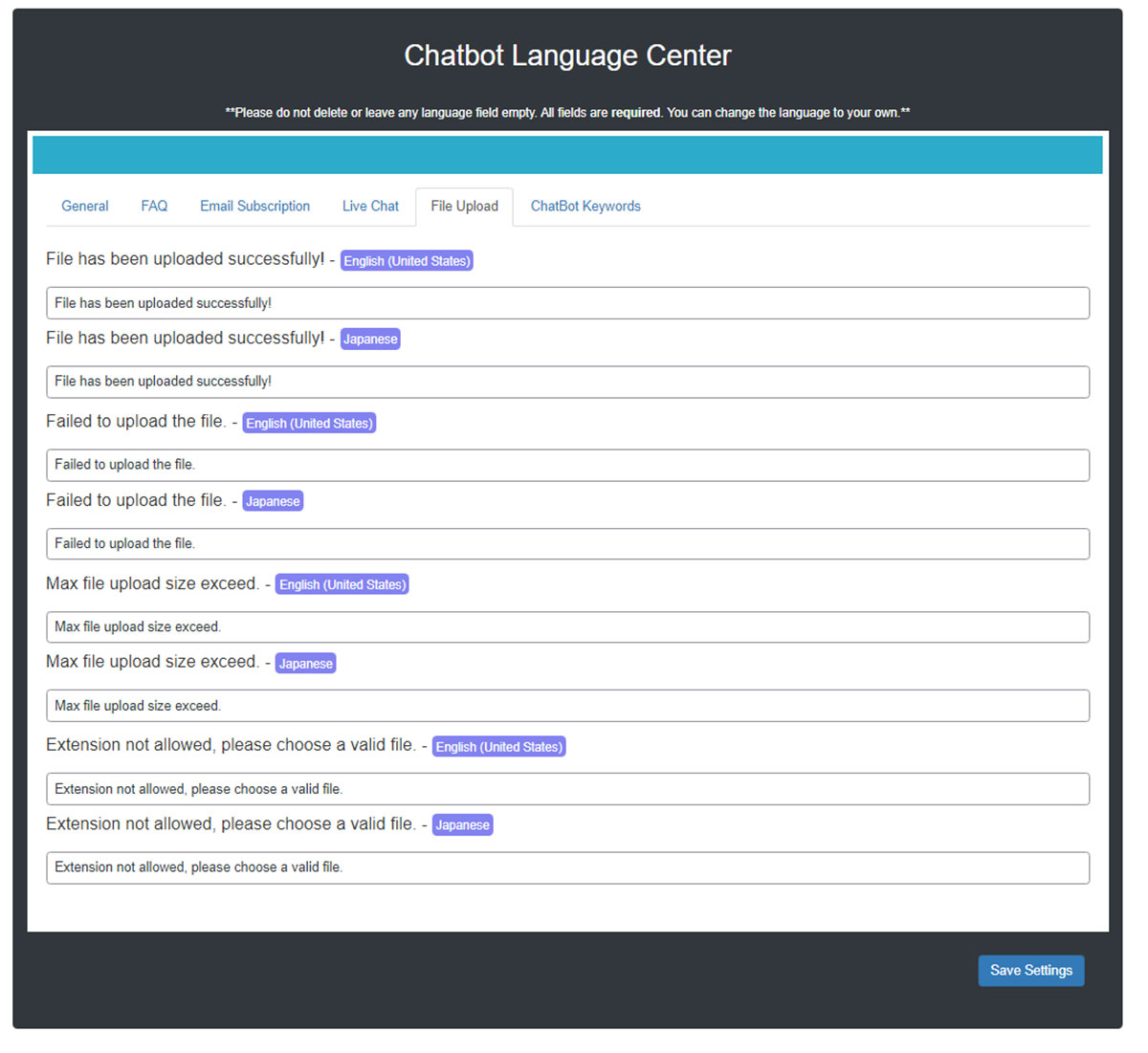
Task: Click Japanese badge beside 'Failed to upload the file.'
Action: tap(273, 501)
